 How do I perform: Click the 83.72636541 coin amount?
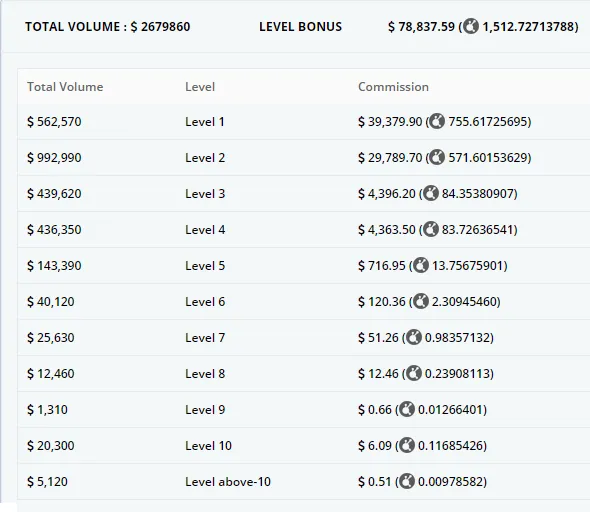coord(478,229)
